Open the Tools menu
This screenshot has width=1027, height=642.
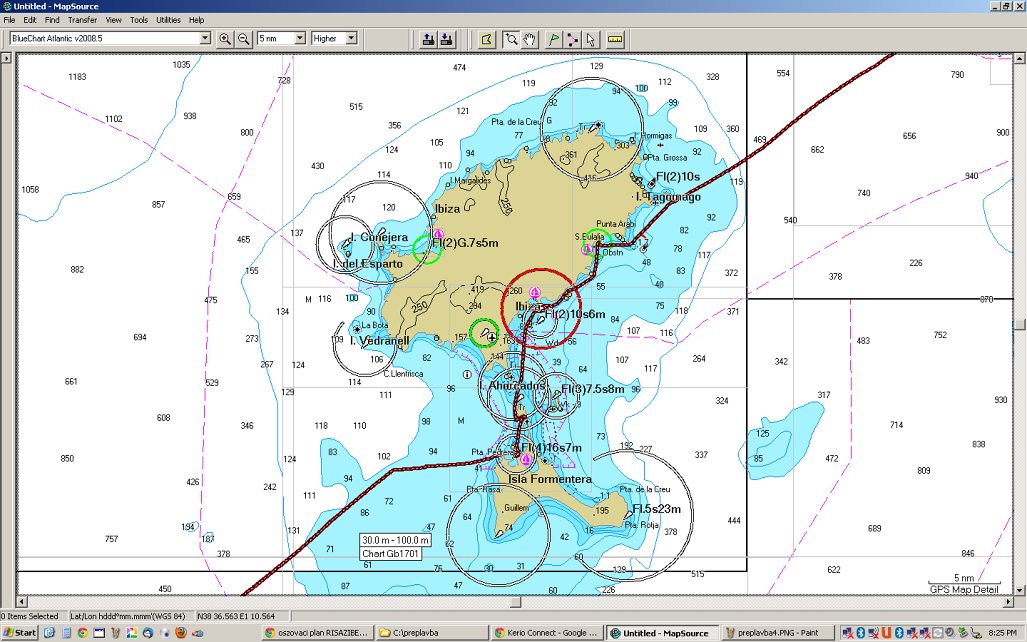tap(139, 20)
